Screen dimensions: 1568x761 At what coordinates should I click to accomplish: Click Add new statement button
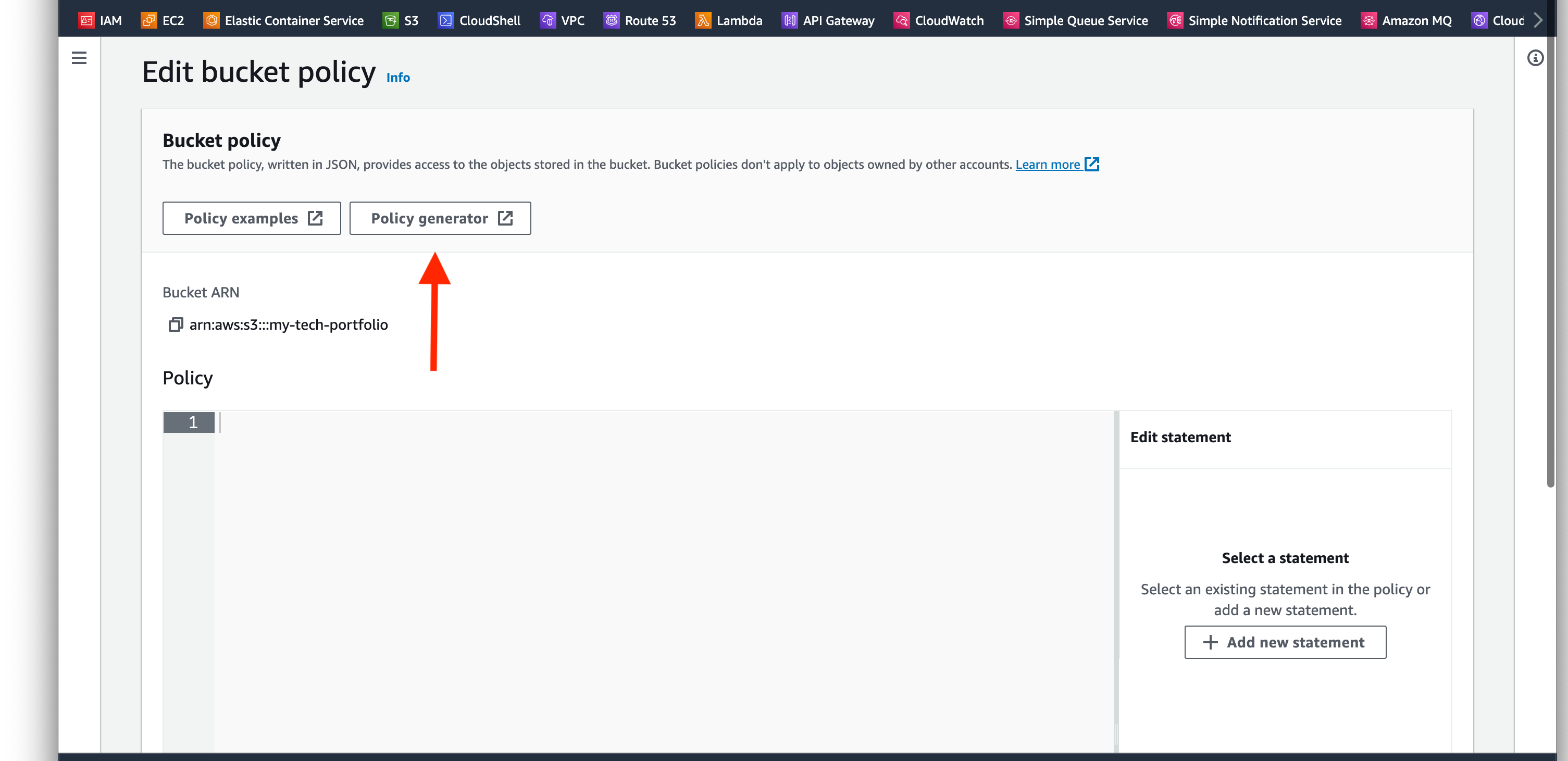coord(1285,642)
